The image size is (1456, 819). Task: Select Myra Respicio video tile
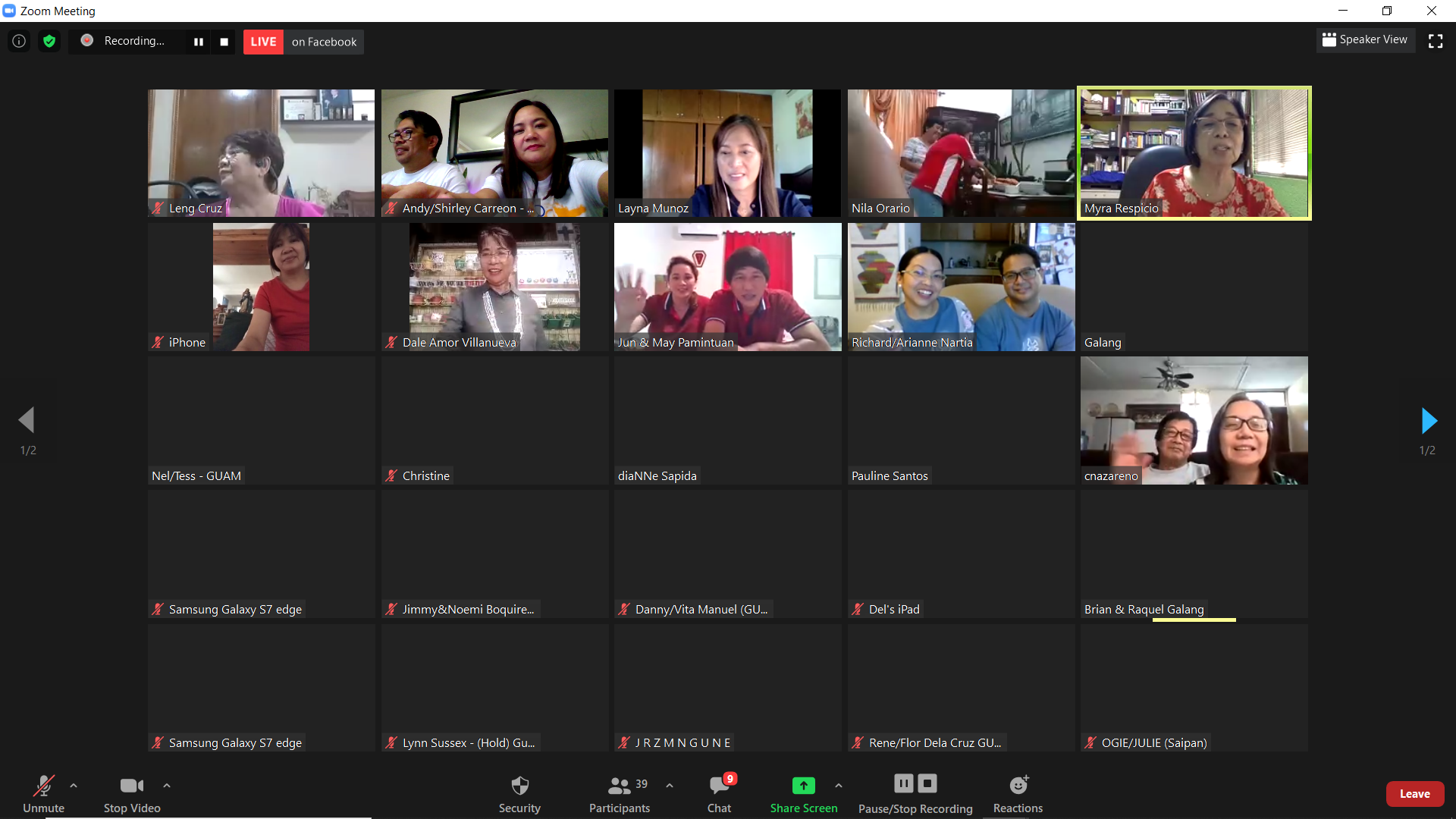click(1194, 153)
